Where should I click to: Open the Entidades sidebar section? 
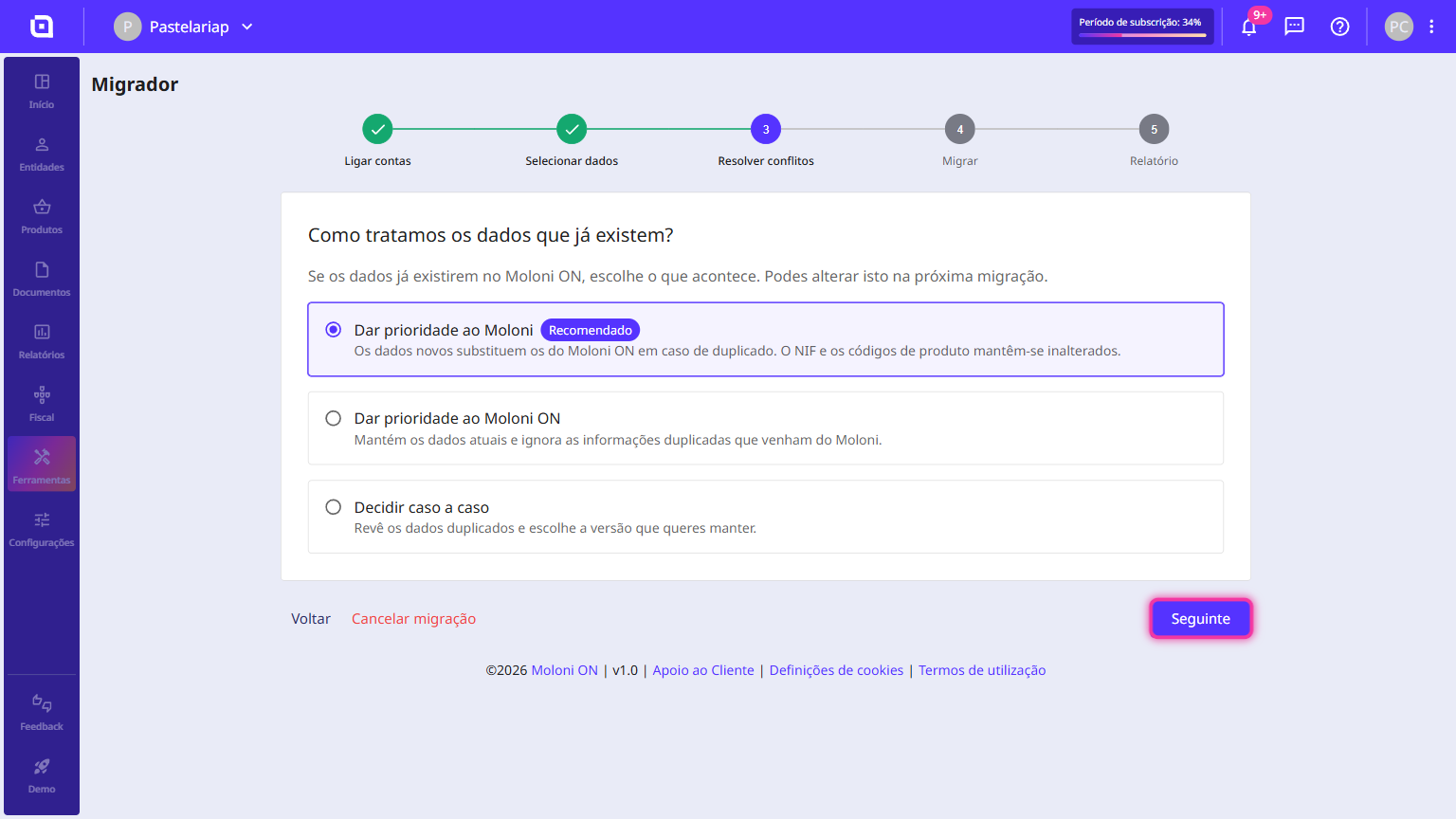[x=42, y=154]
